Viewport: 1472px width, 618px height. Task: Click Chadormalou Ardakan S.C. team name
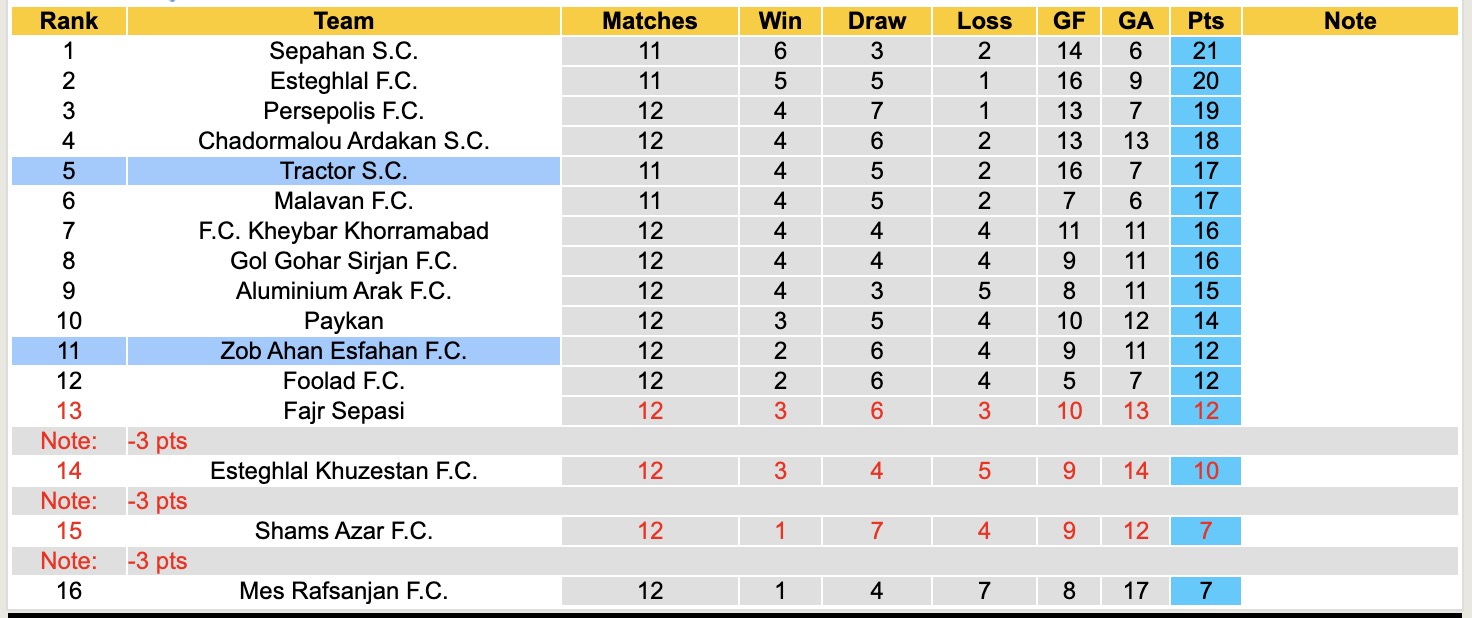(x=343, y=141)
